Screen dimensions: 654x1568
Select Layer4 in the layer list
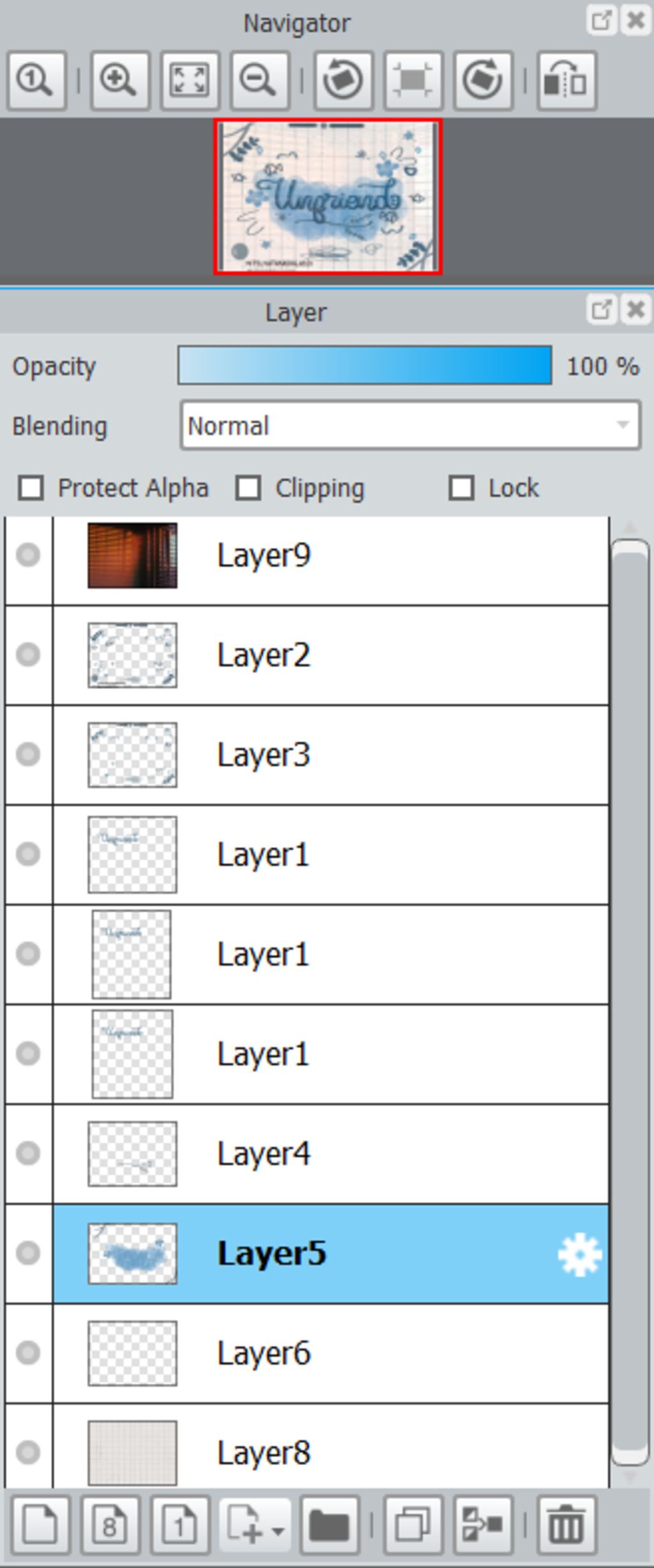pos(331,1154)
